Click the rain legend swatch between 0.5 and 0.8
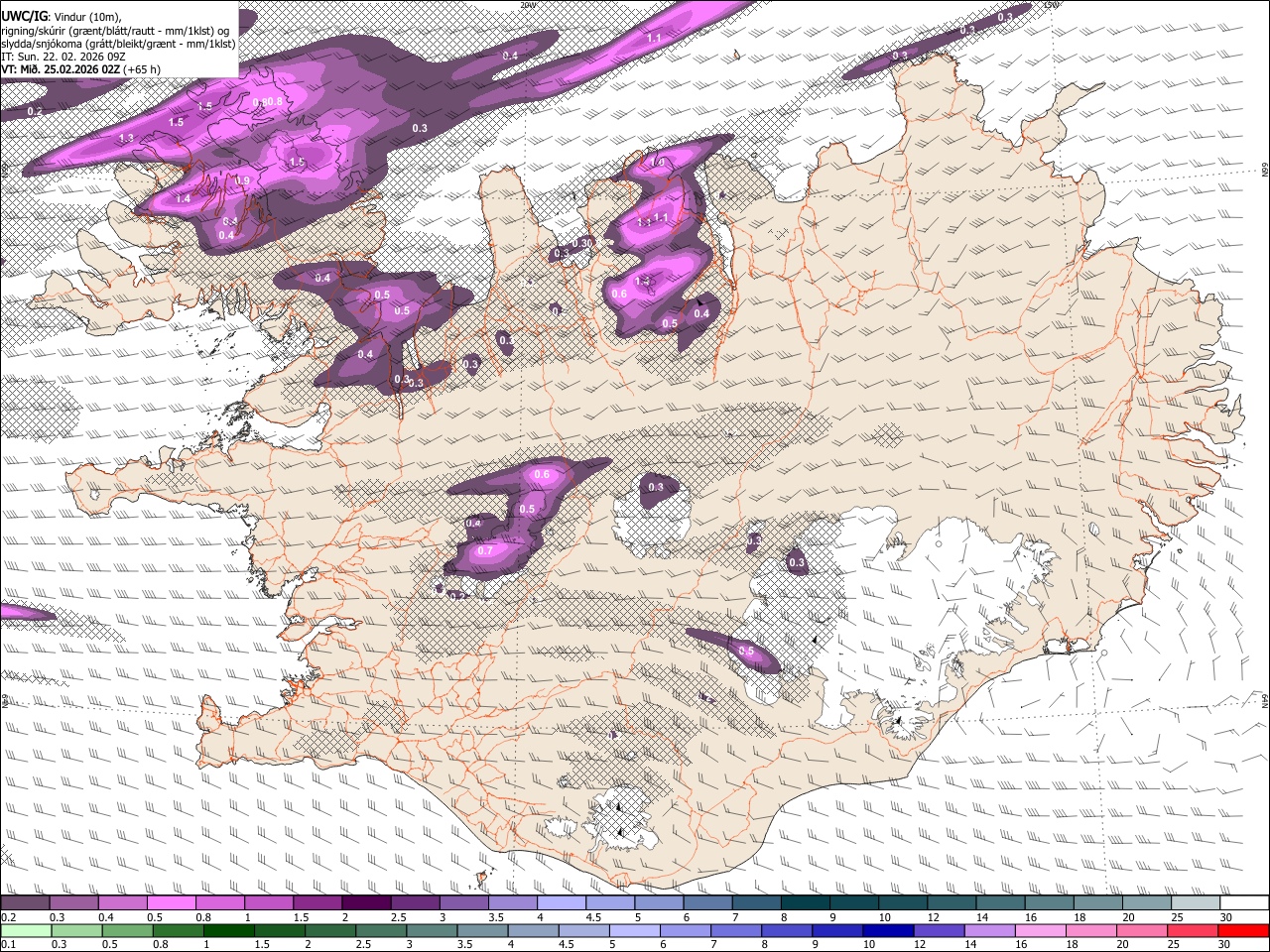 pos(127,930)
